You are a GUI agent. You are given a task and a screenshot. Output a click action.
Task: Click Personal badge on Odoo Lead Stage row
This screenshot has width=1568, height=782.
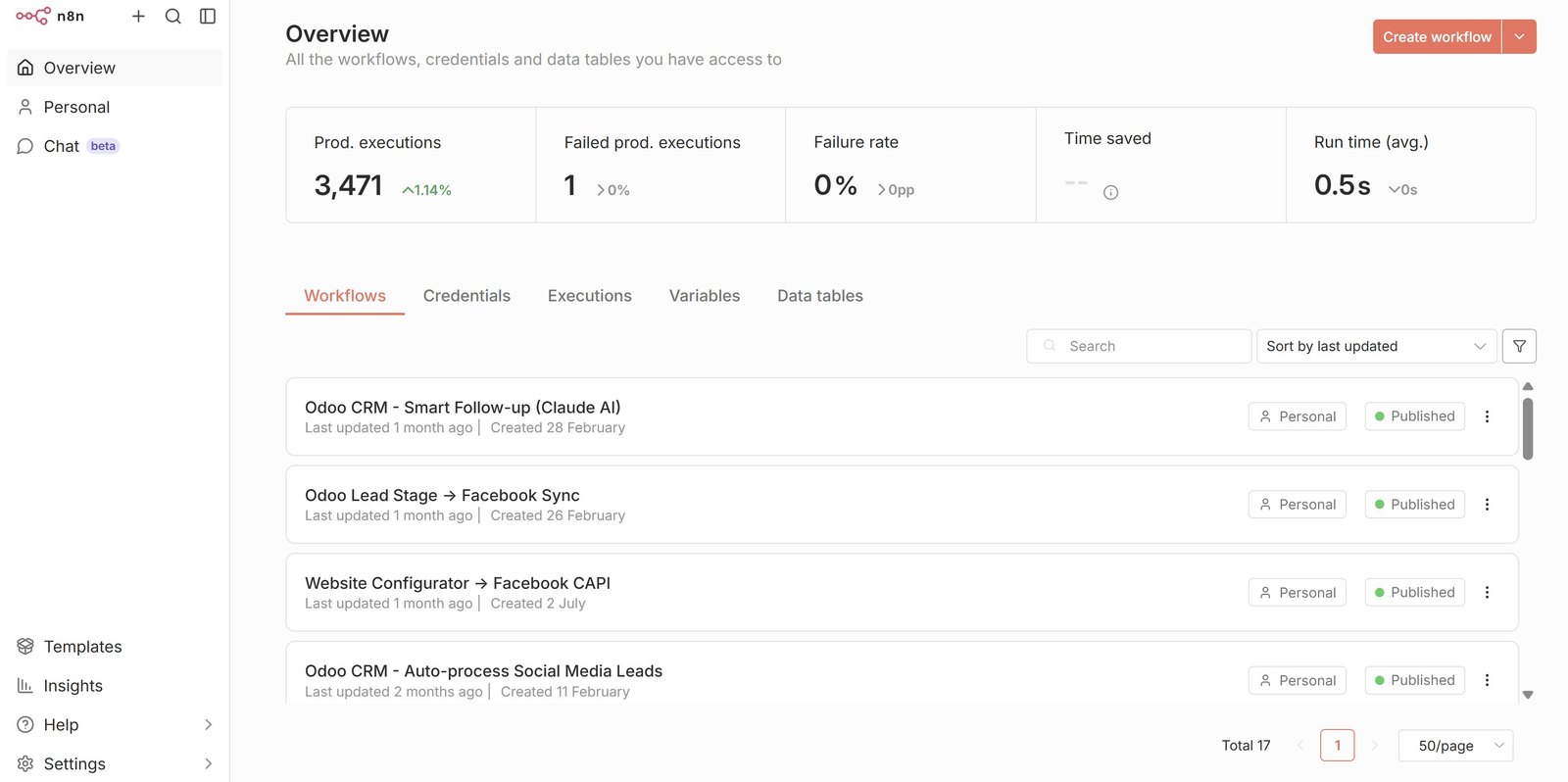click(1298, 505)
